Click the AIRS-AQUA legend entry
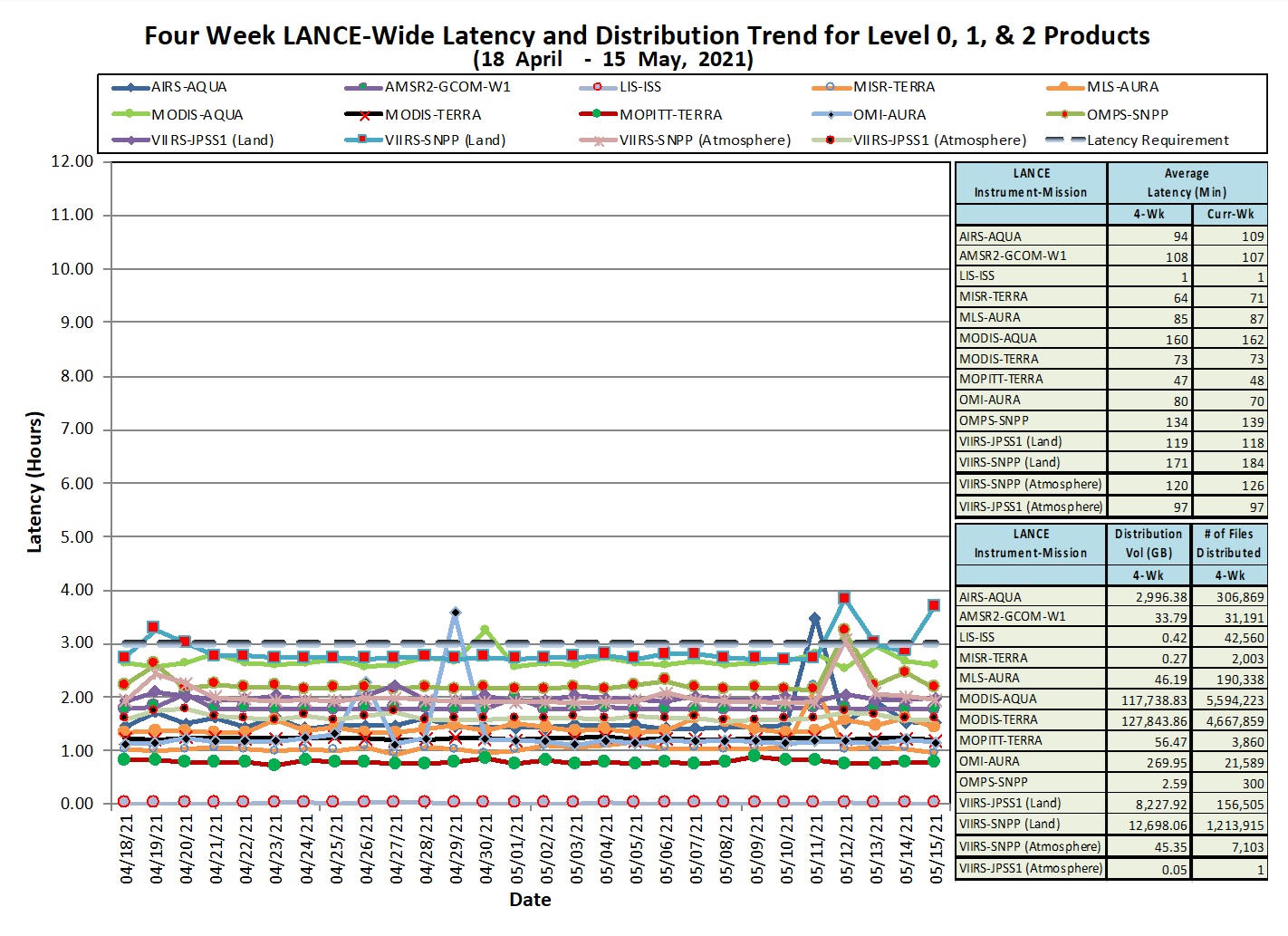This screenshot has height=936, width=1288. click(169, 87)
